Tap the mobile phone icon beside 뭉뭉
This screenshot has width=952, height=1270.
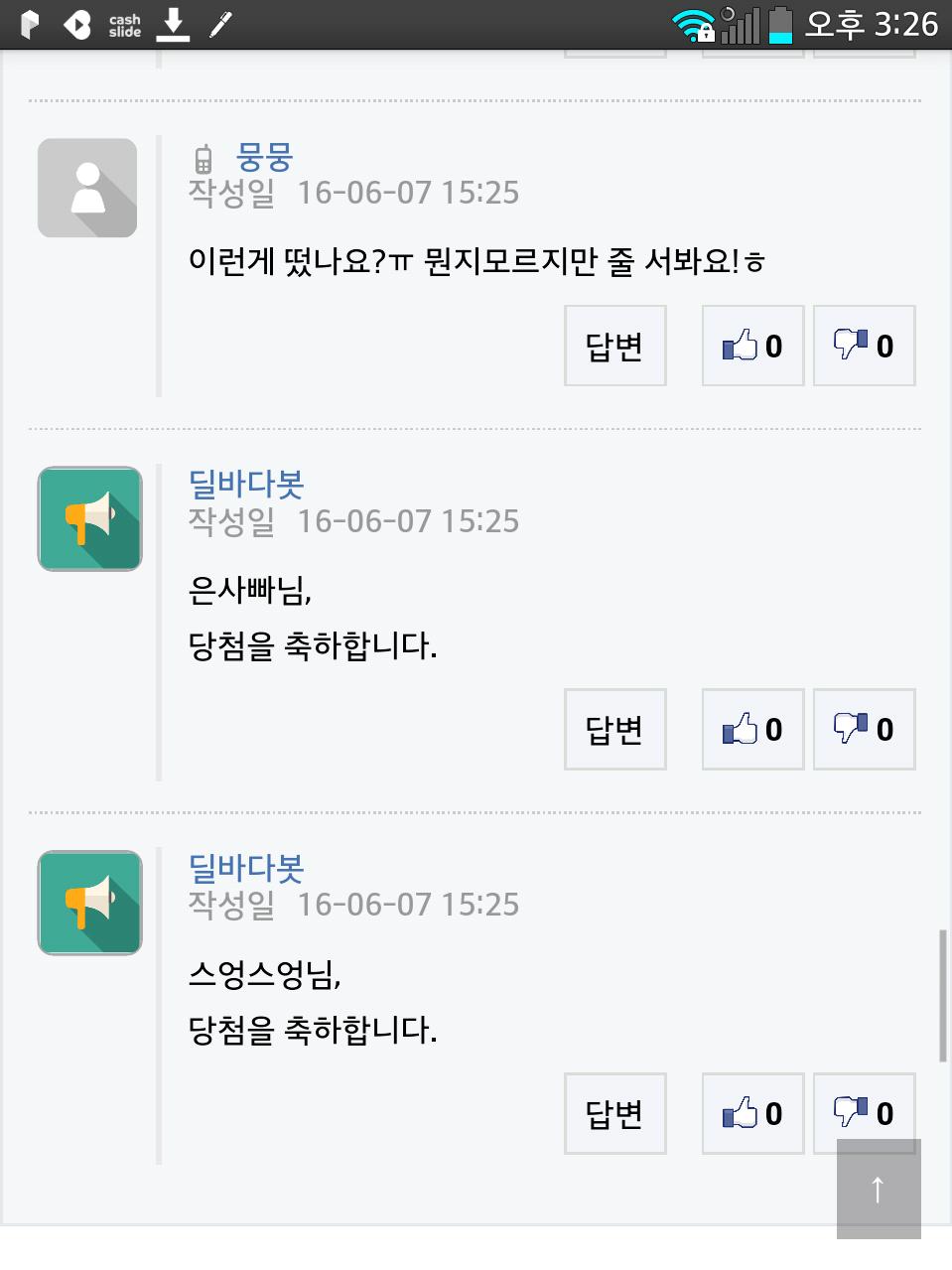[204, 160]
